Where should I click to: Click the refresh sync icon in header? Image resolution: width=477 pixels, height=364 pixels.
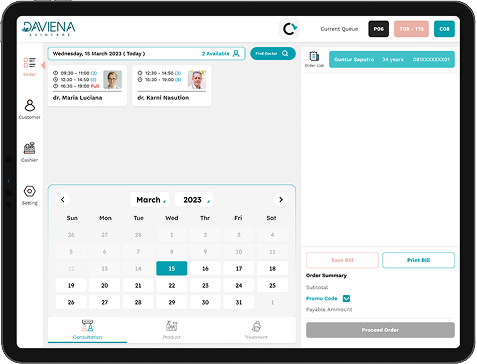click(x=289, y=29)
